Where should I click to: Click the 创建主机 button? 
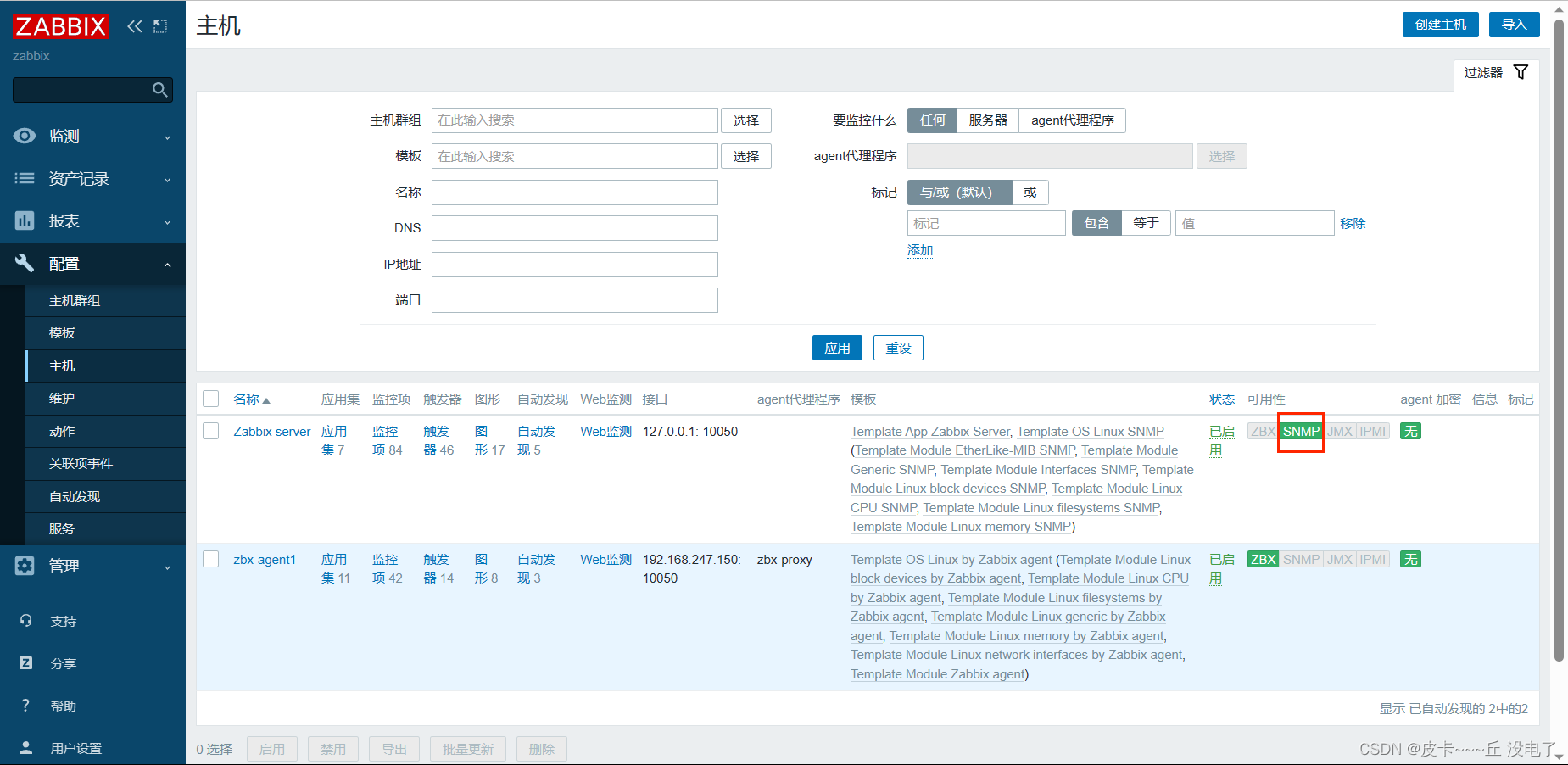(1440, 25)
